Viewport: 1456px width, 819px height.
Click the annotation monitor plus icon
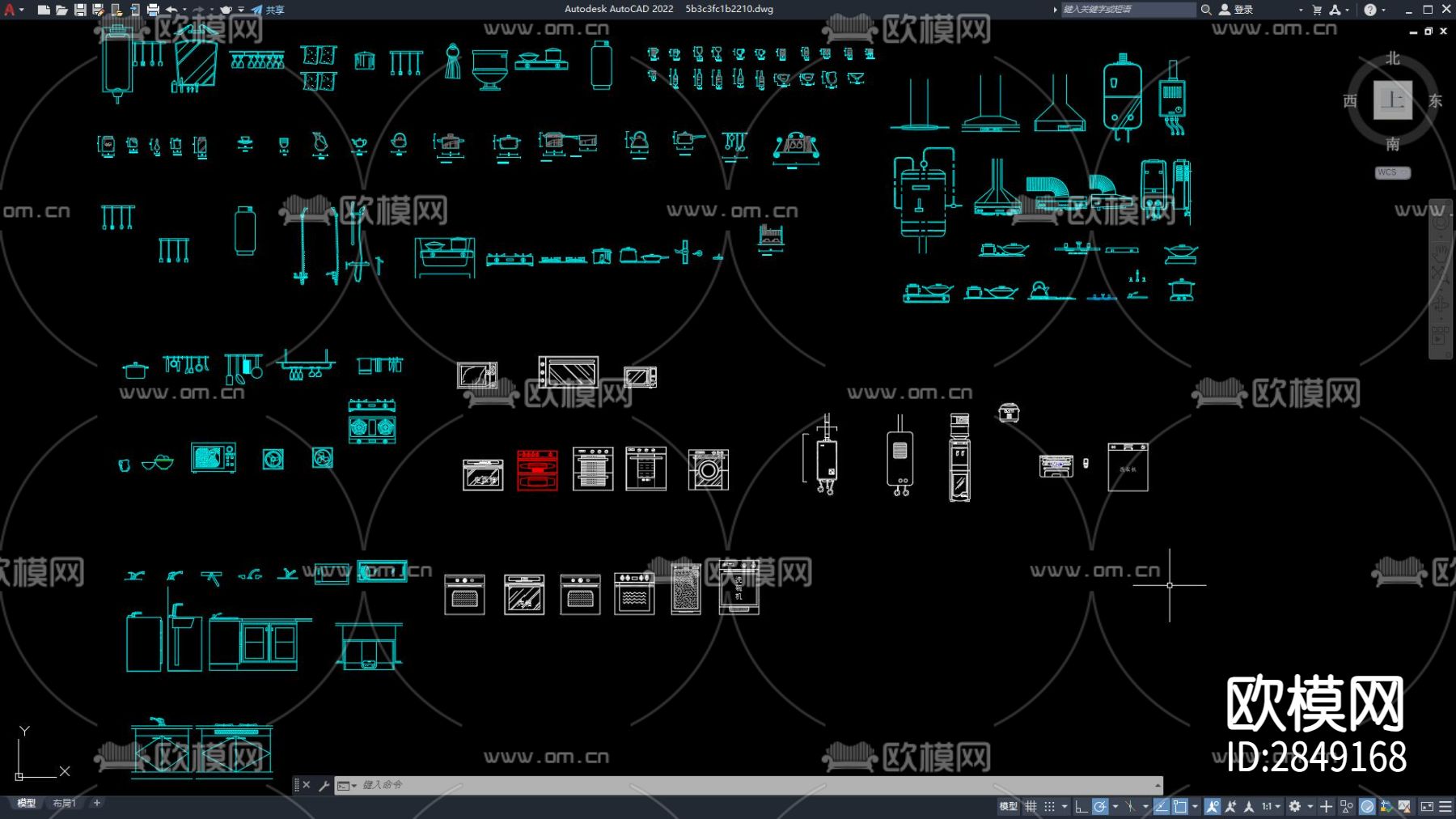[x=1326, y=807]
